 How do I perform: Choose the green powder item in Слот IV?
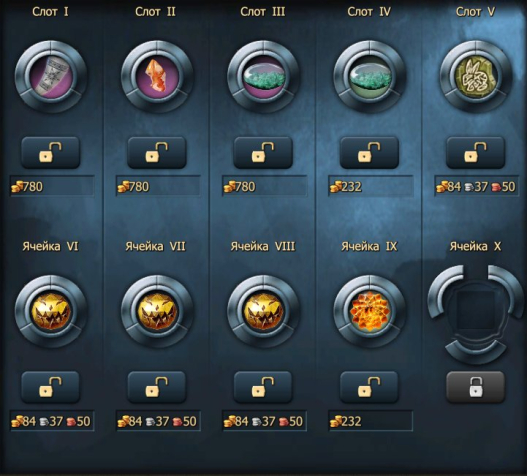369,77
